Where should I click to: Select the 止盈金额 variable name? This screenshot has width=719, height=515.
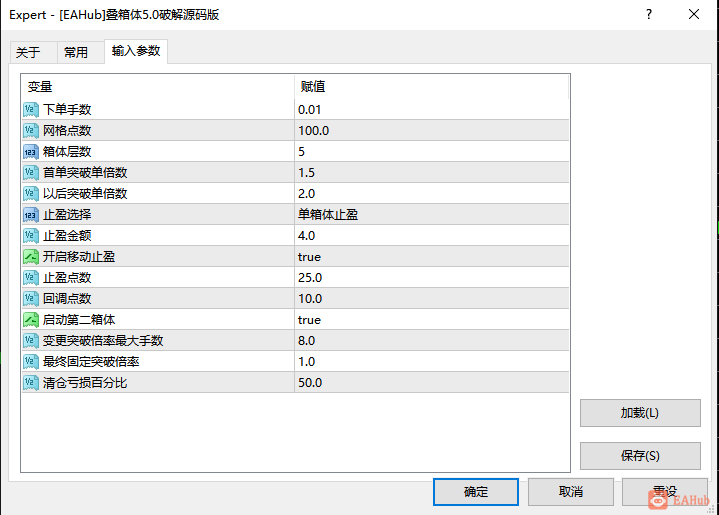[x=67, y=236]
